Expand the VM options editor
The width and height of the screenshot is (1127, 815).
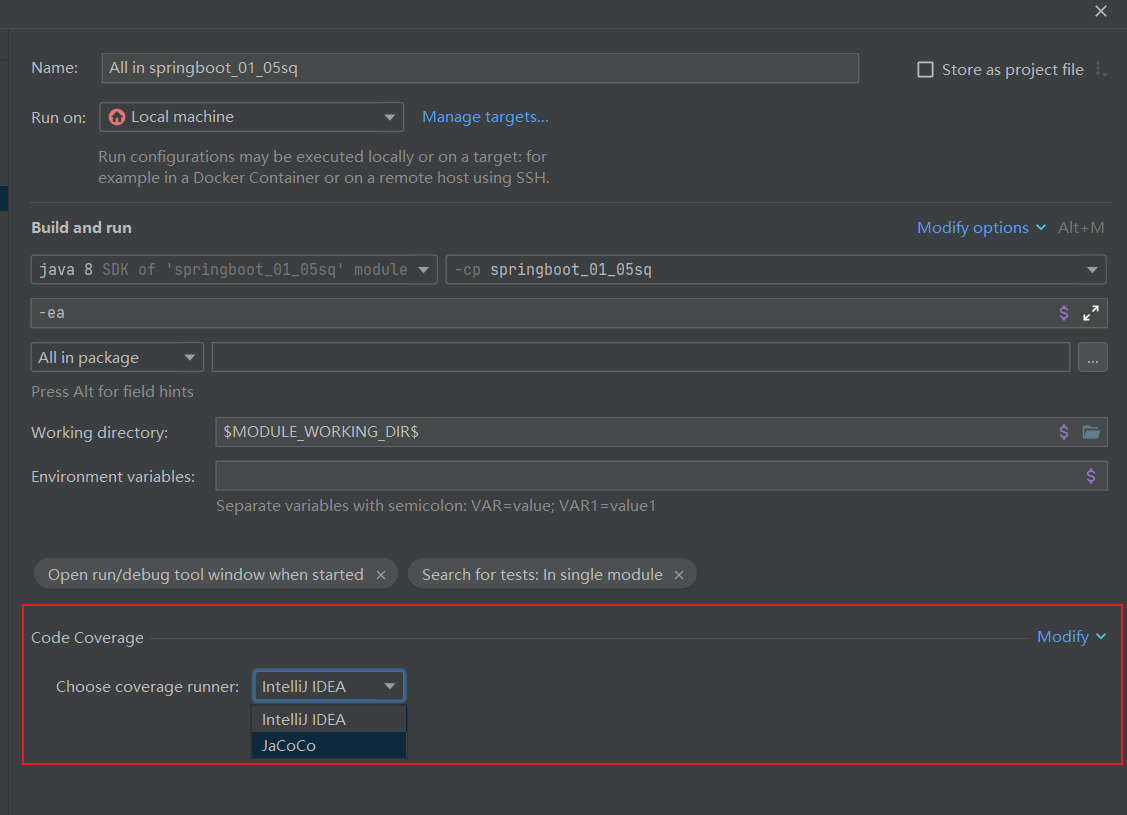click(x=1090, y=312)
